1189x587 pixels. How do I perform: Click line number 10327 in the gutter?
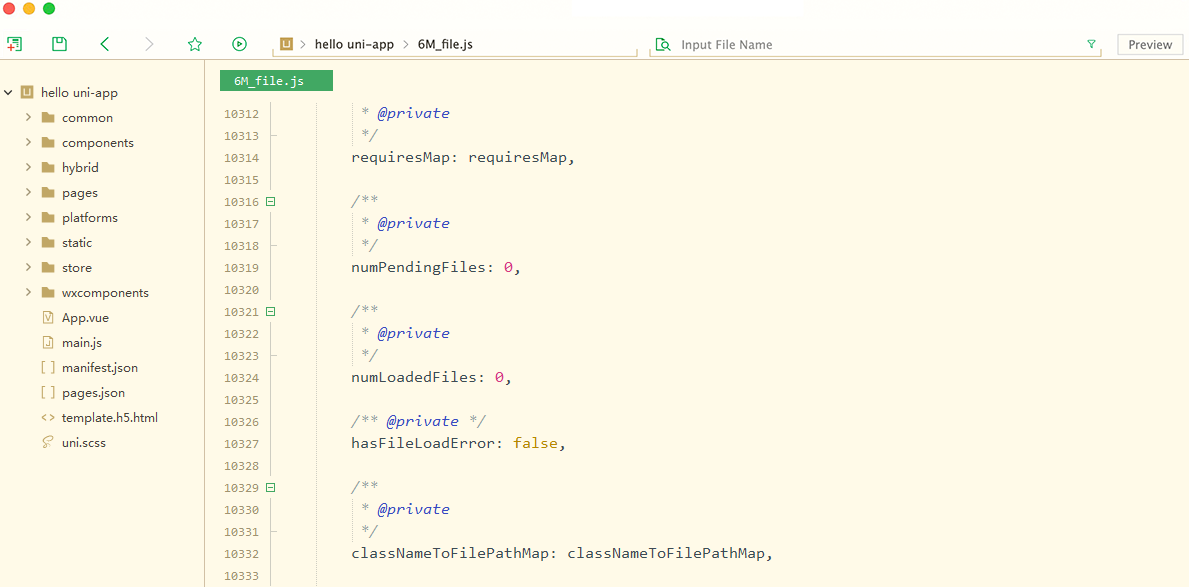click(242, 444)
